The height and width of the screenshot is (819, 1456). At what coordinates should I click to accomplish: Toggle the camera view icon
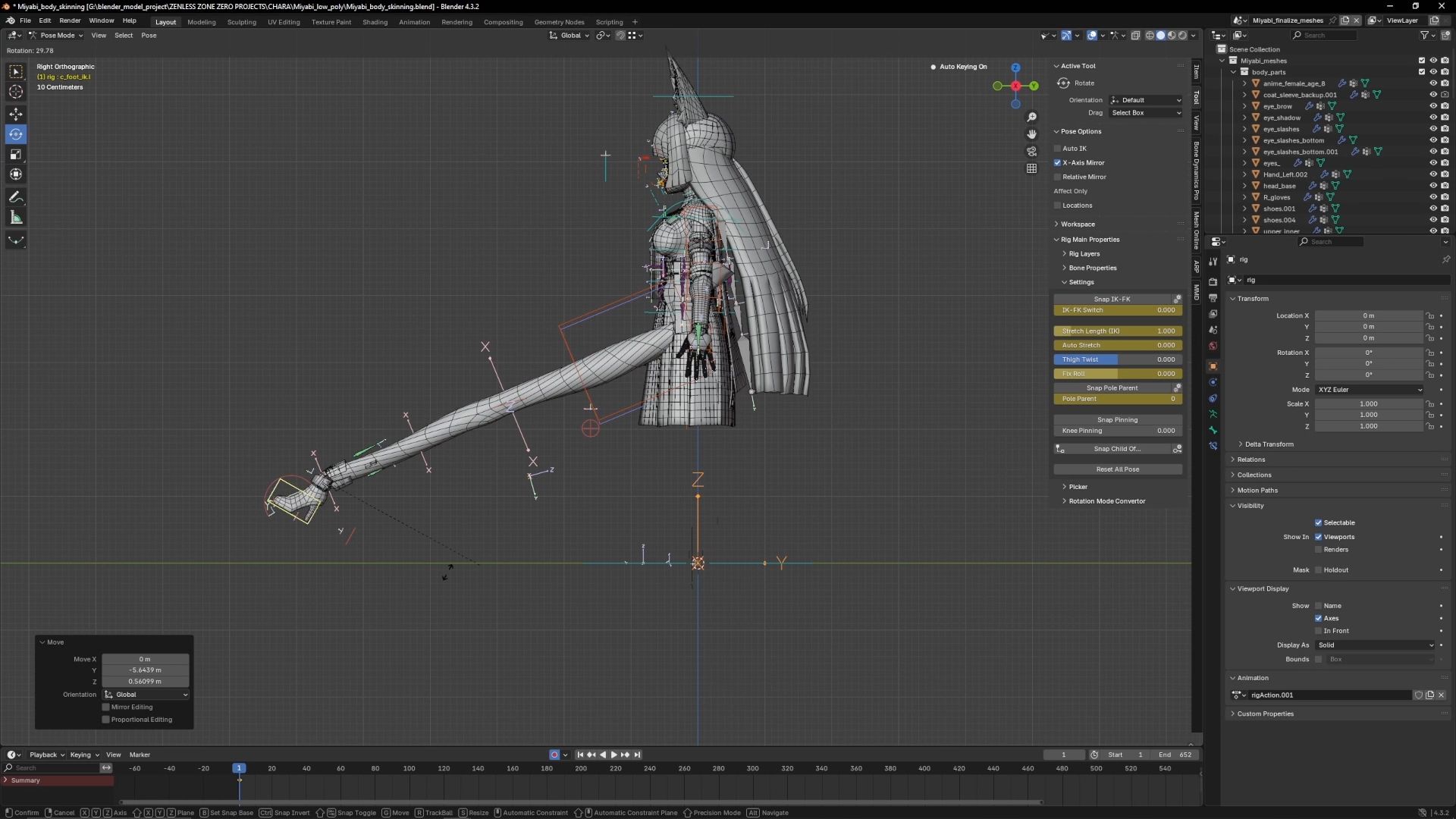[1031, 152]
